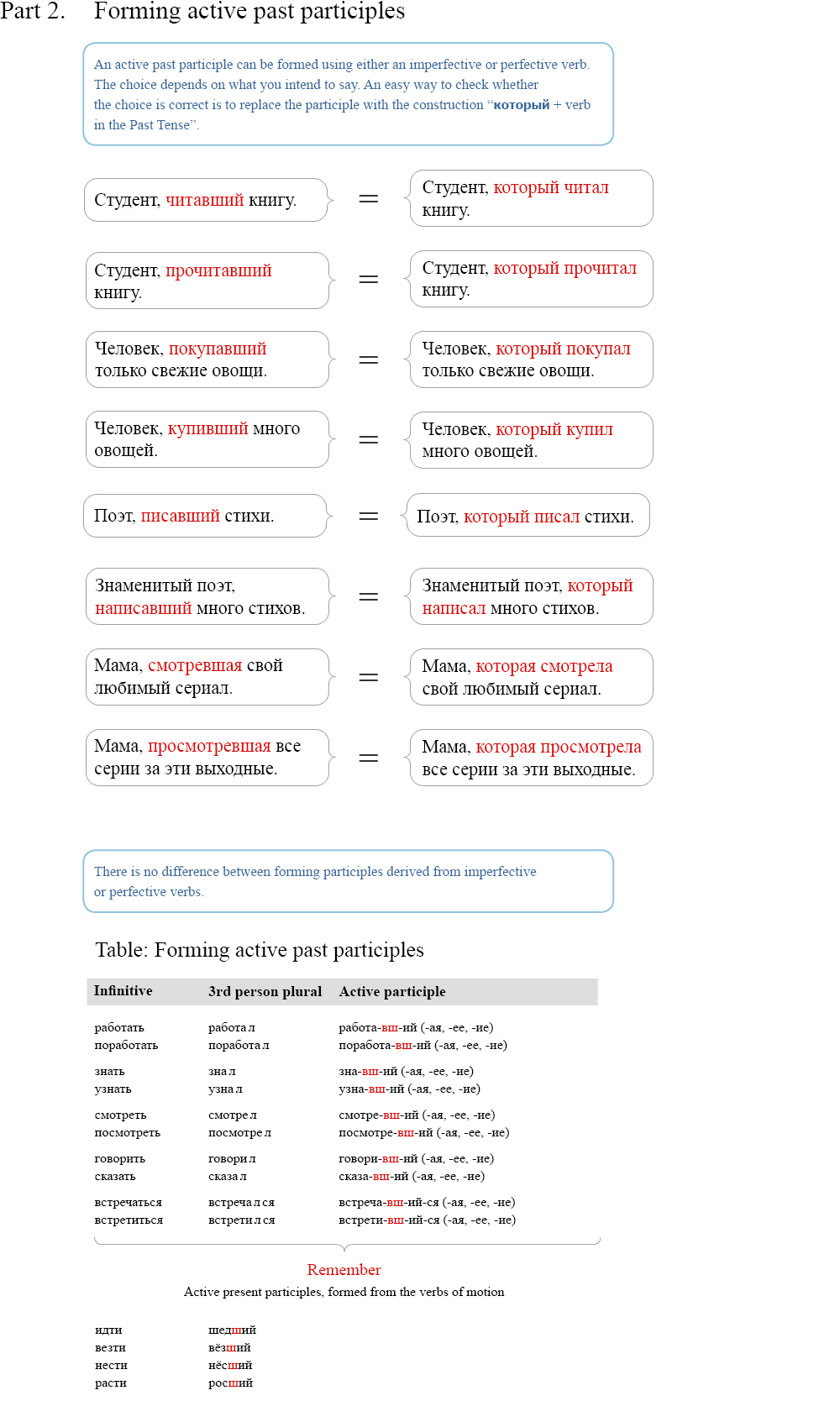840x1401 pixels.
Task: Click the "сказа-вш-ий" participle entry
Action: coord(411,1177)
